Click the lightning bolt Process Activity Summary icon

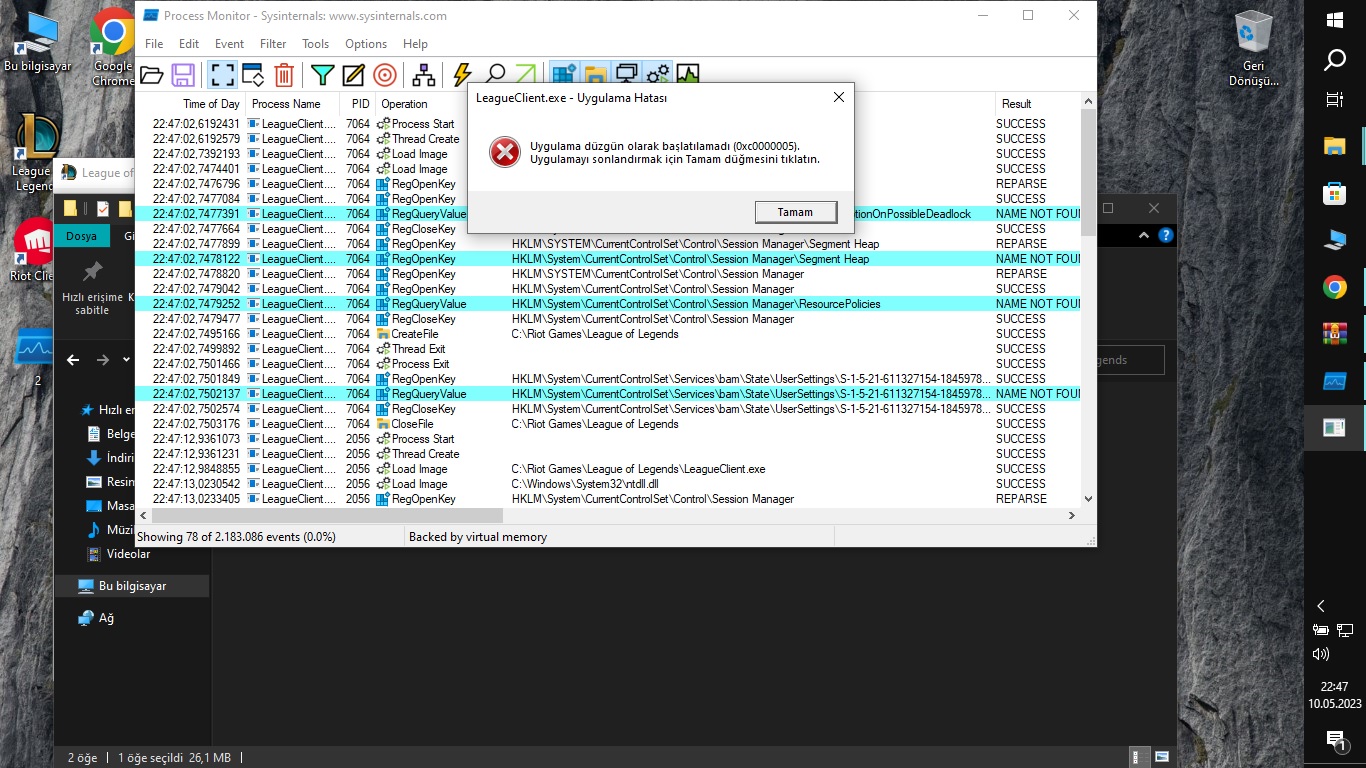coord(462,75)
